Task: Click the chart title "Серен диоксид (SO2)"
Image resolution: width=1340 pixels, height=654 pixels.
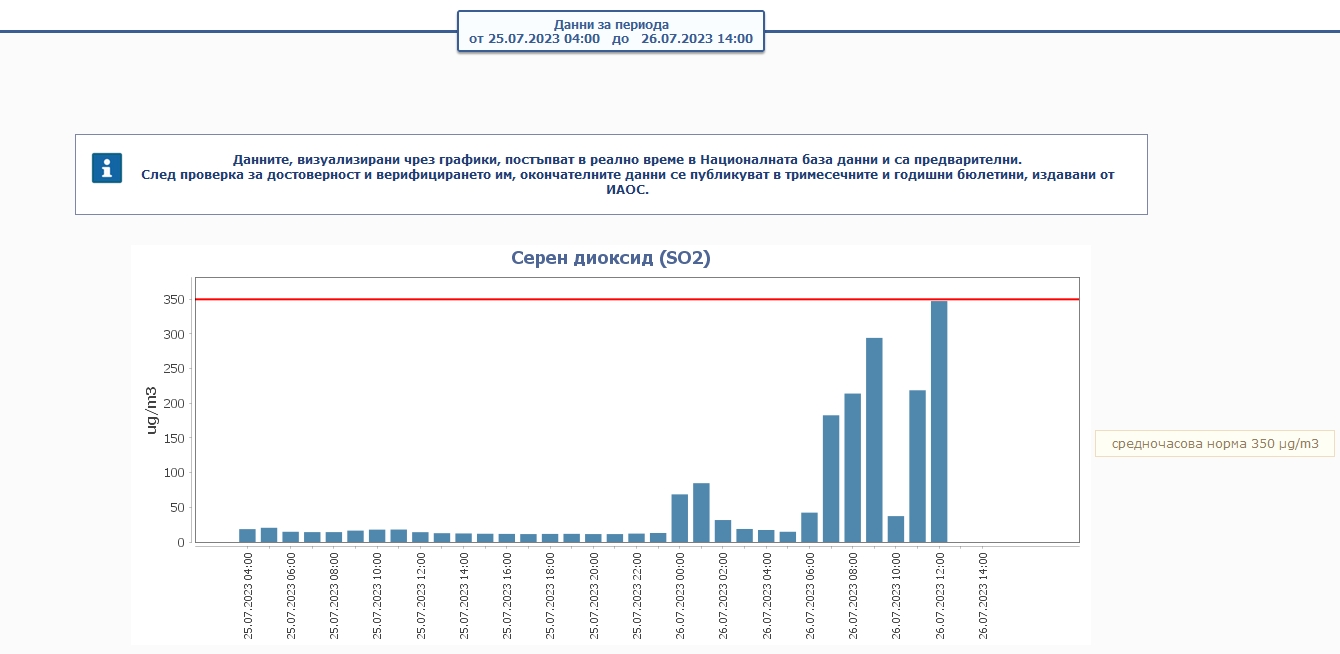Action: point(611,258)
